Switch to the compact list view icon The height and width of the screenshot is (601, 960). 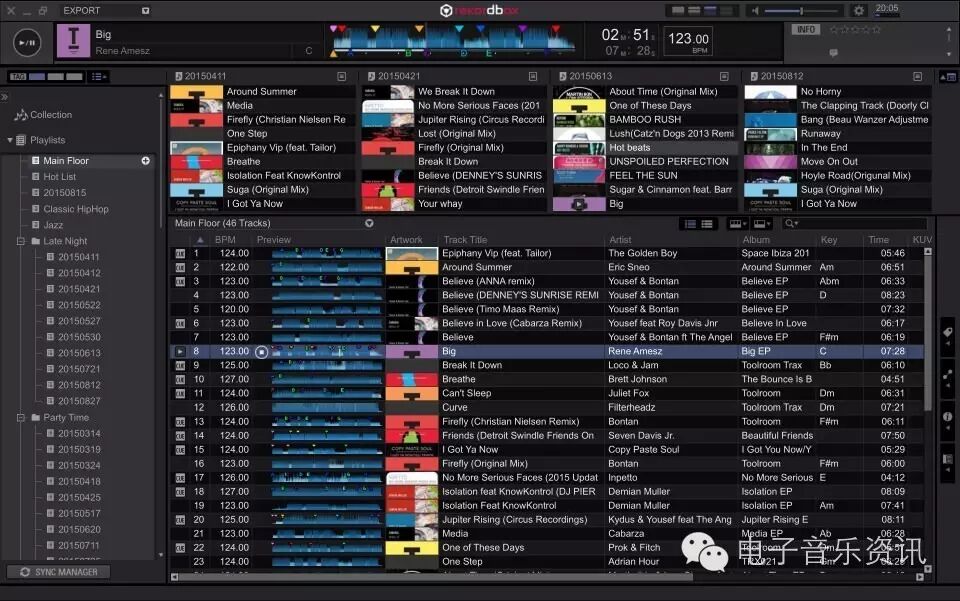[690, 224]
